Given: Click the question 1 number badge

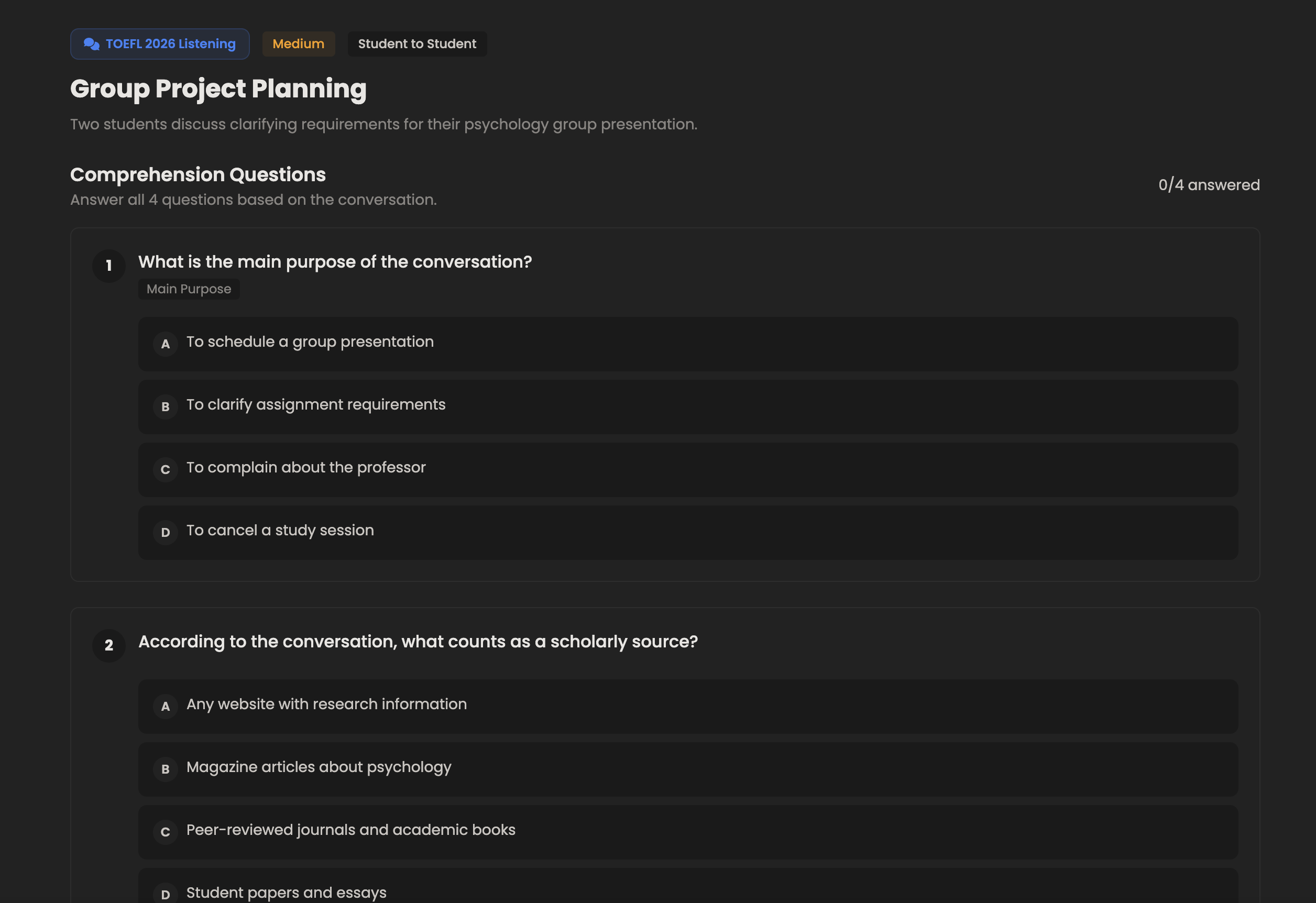Looking at the screenshot, I should [109, 266].
